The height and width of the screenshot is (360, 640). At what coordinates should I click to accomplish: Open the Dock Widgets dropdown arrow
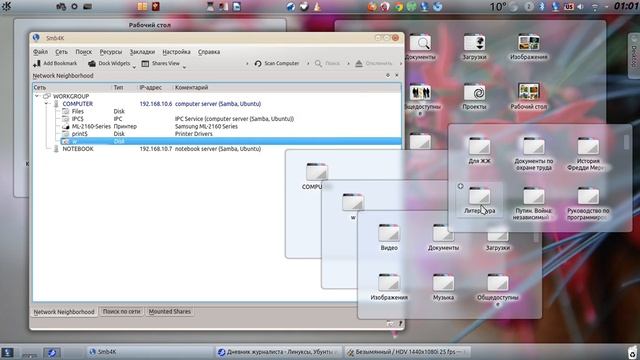134,67
